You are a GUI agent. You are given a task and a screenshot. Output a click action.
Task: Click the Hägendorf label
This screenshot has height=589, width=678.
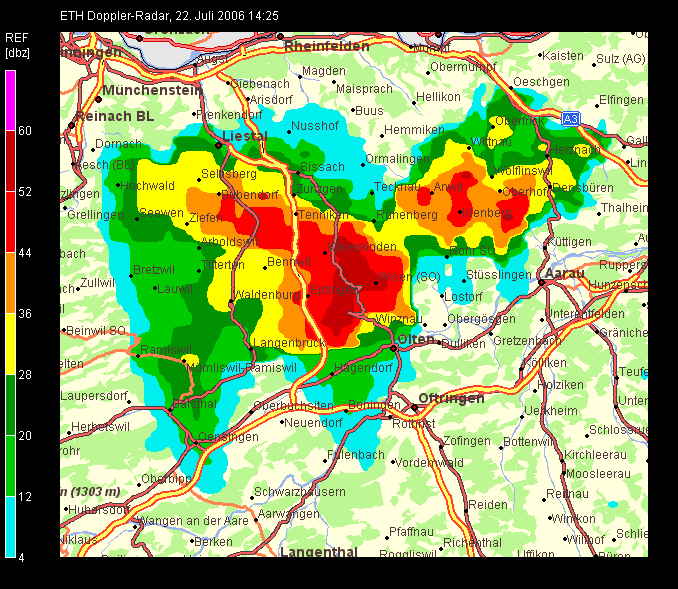tap(363, 368)
